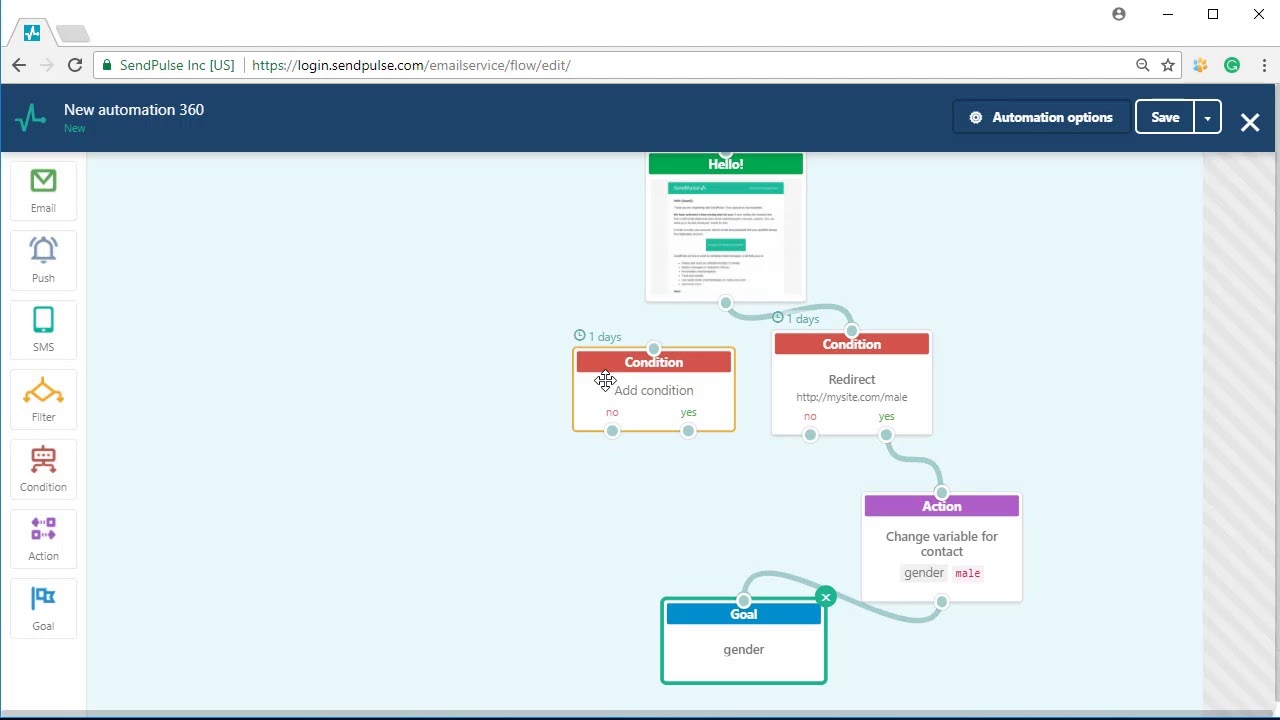Open Automation options
Screen dimensions: 1280x720
click(1041, 117)
